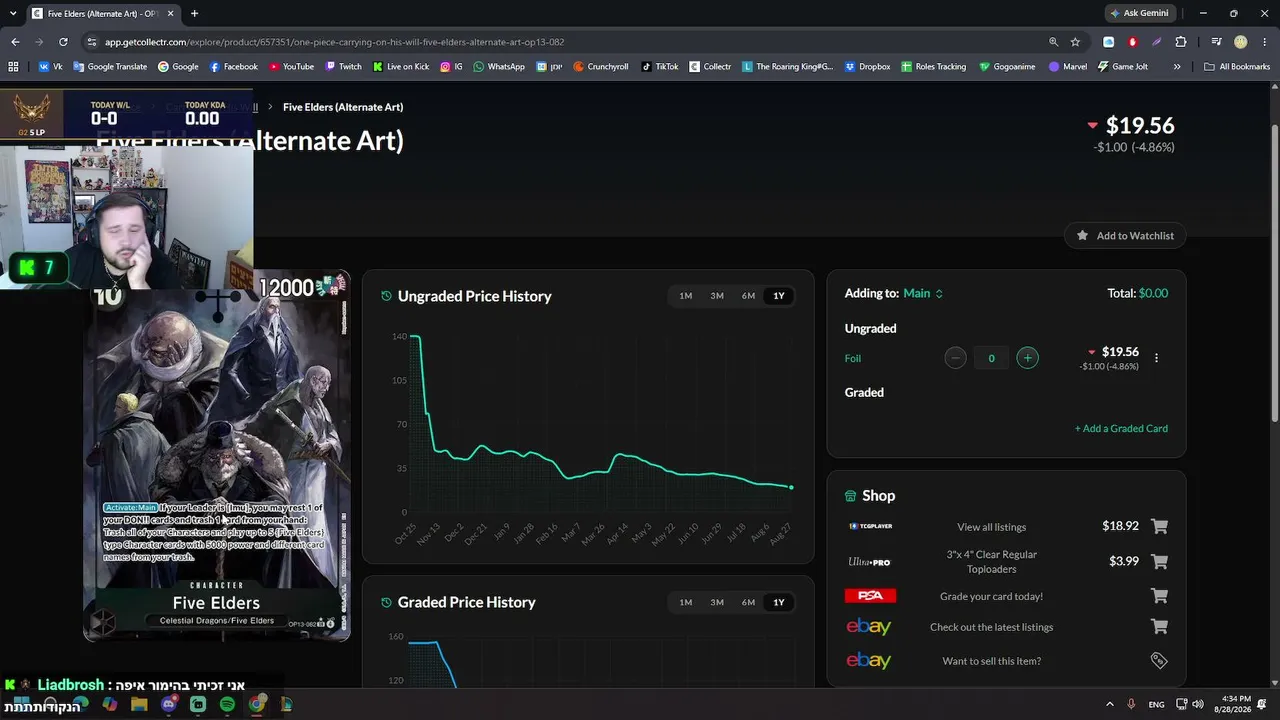This screenshot has height=720, width=1280.
Task: Open the Collectr bookmark
Action: [710, 67]
